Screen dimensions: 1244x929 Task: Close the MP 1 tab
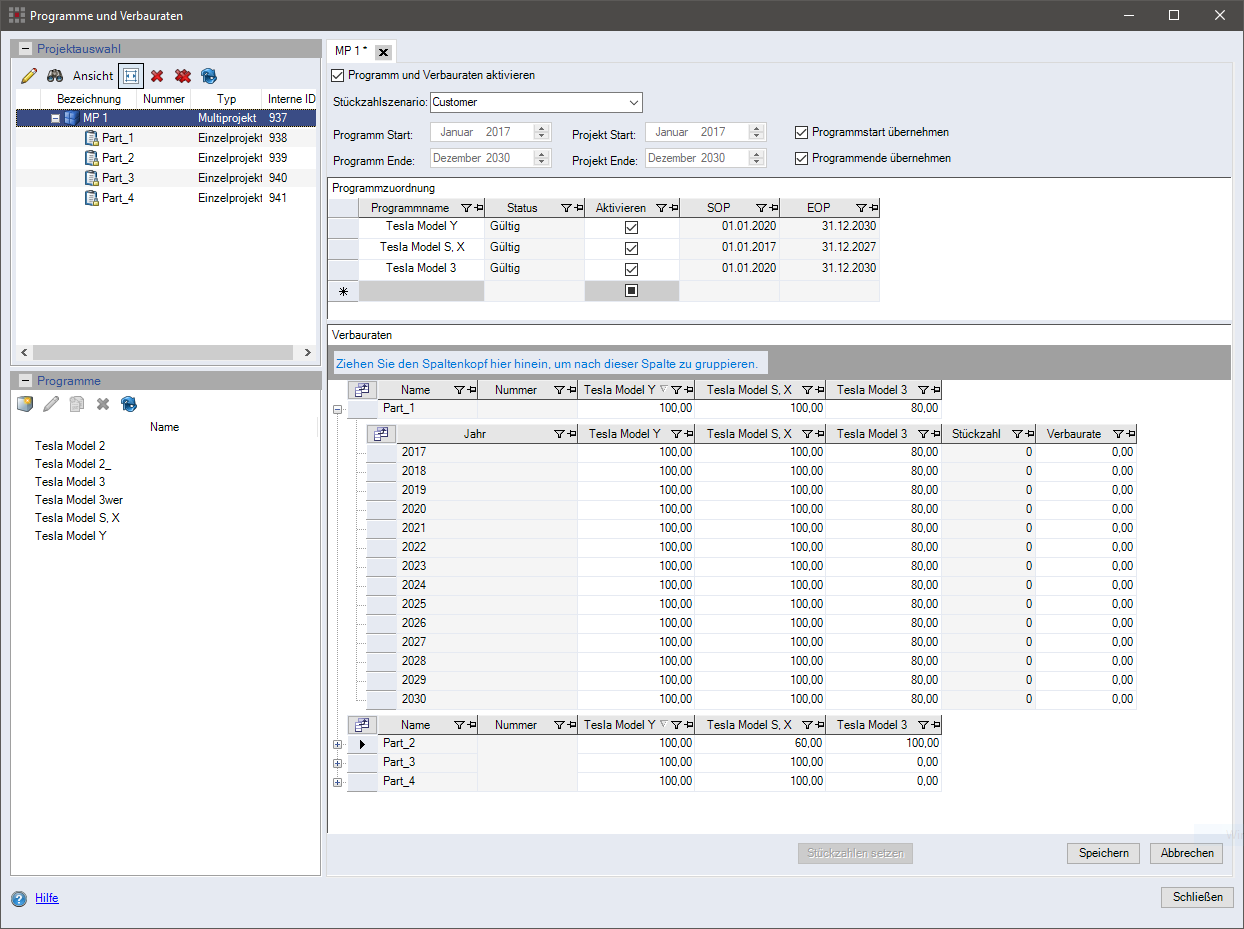point(383,52)
